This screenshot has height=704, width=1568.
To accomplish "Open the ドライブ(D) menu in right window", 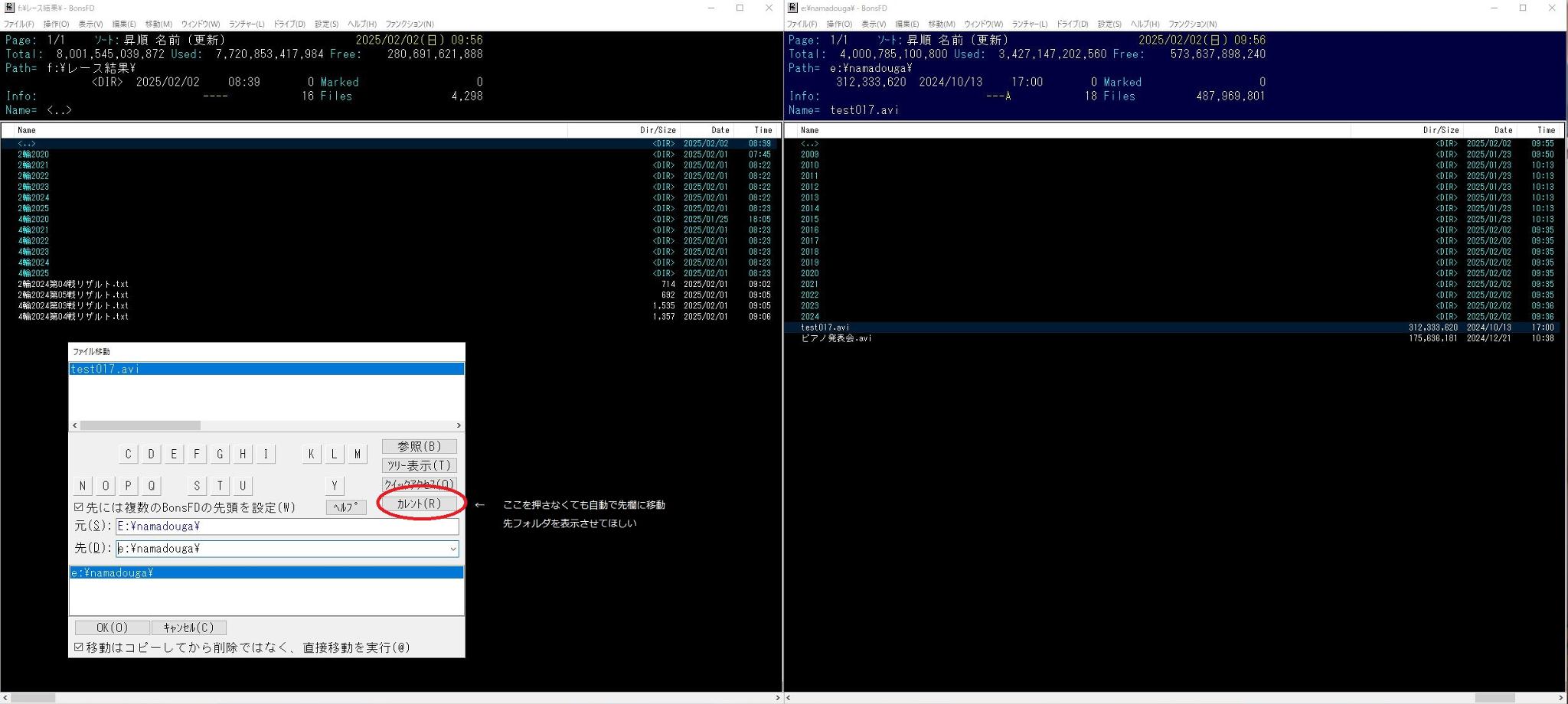I will point(1072,24).
